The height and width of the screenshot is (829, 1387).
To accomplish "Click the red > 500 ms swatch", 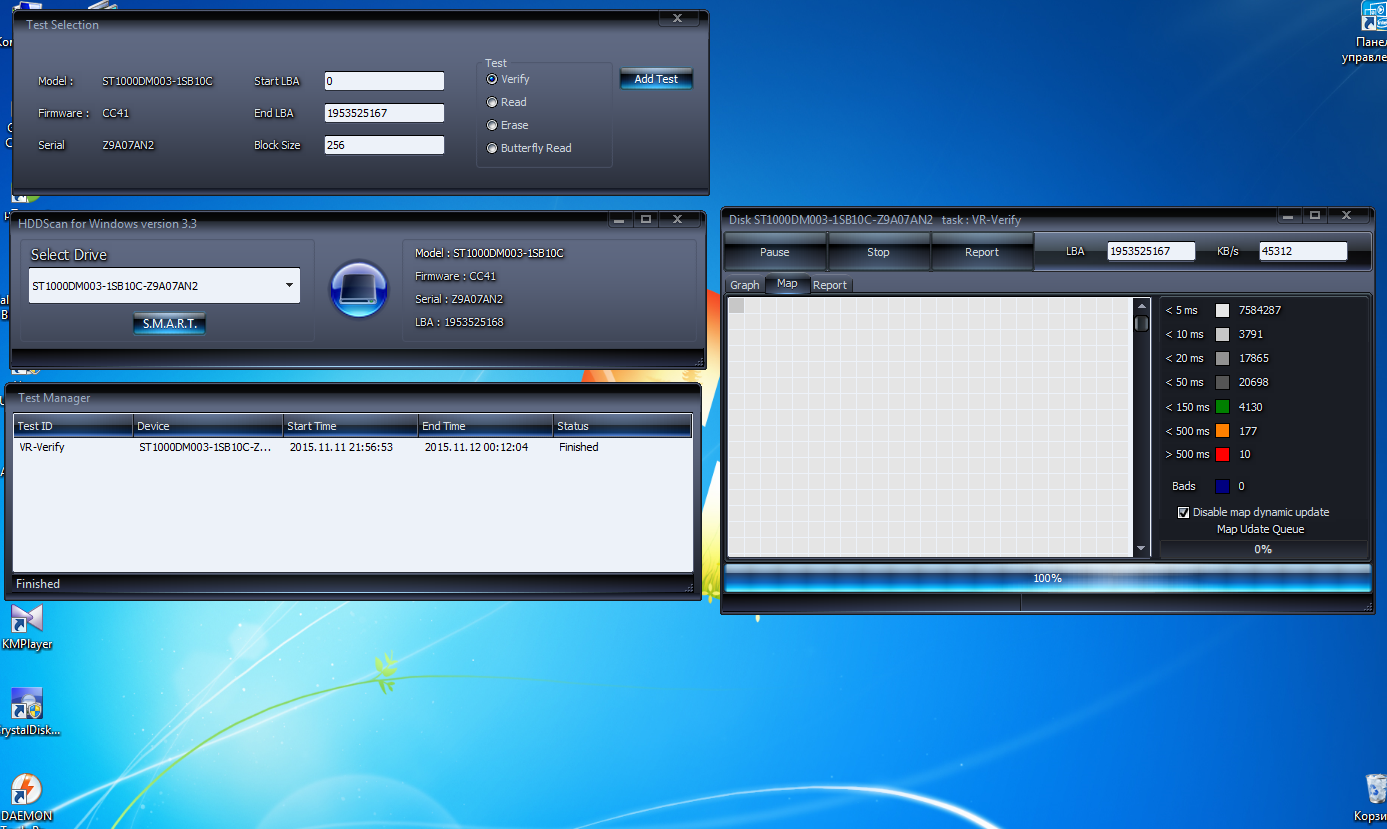I will [1222, 455].
